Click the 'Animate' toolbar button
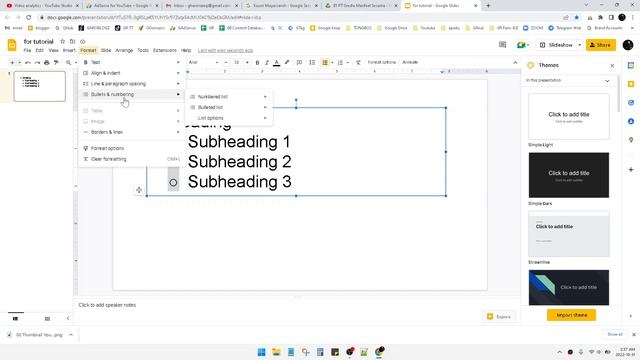640x360 pixels. pyautogui.click(x=410, y=62)
